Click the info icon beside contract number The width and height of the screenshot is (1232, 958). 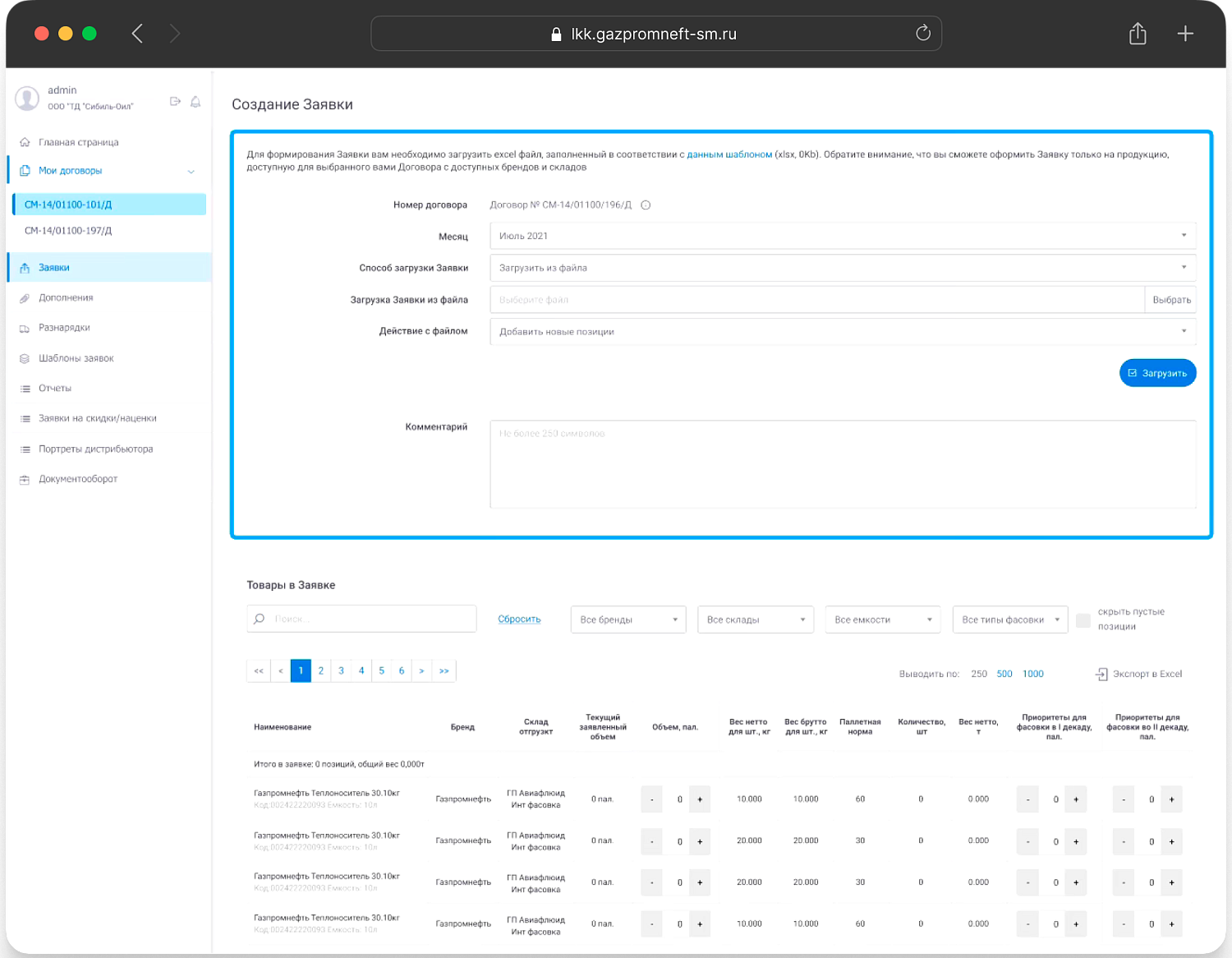[646, 205]
